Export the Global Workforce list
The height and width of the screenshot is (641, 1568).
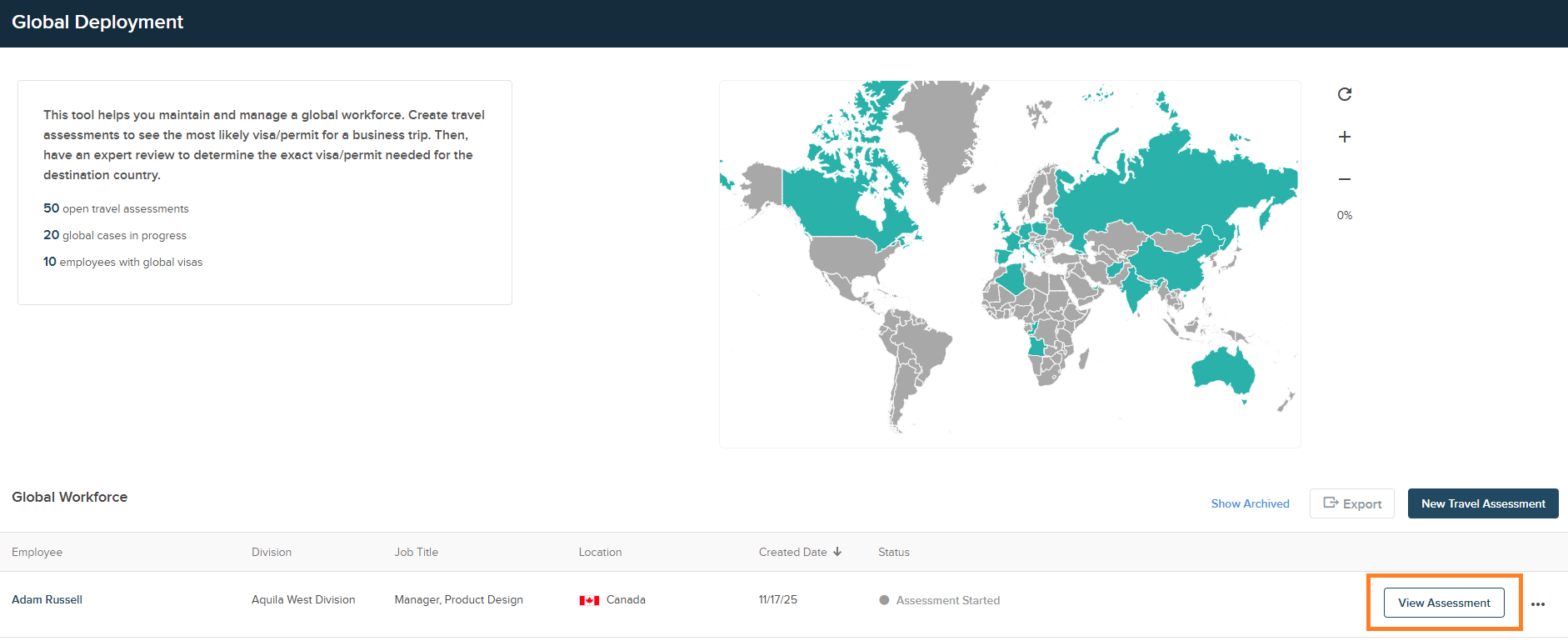click(1351, 503)
